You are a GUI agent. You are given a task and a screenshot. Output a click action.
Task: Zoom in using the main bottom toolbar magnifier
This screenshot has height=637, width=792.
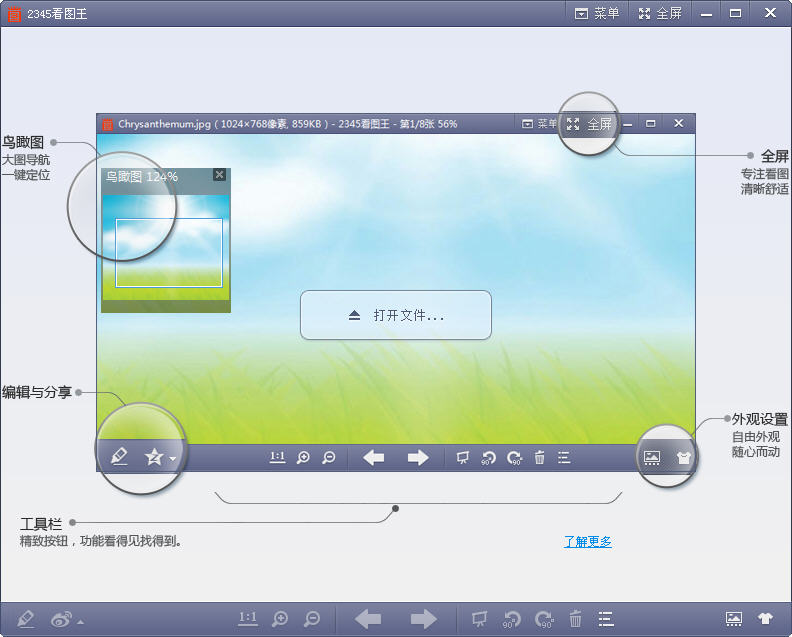click(x=279, y=619)
